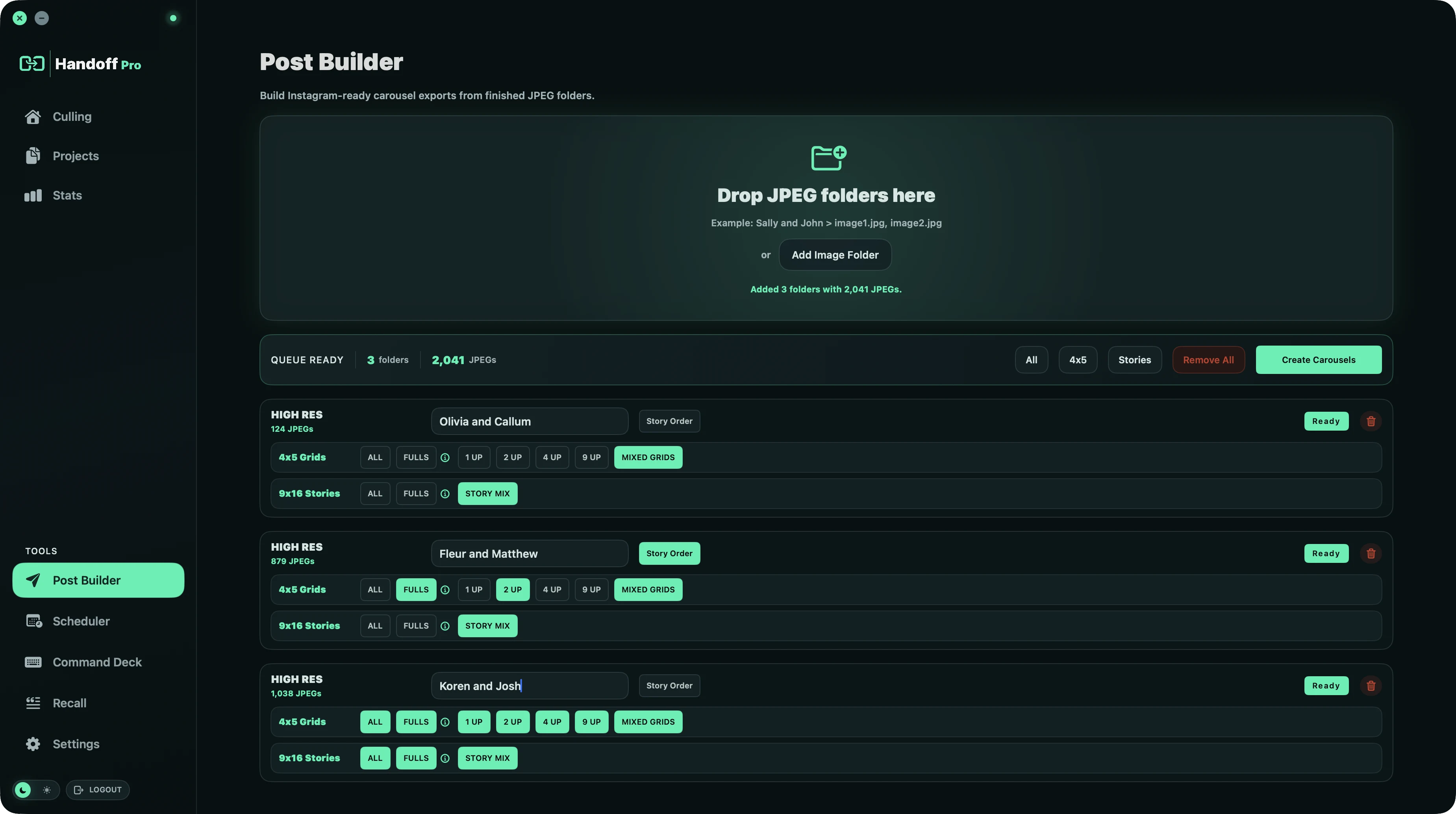The height and width of the screenshot is (814, 1456).
Task: Click '1,038 JPEGs' count text
Action: (296, 694)
